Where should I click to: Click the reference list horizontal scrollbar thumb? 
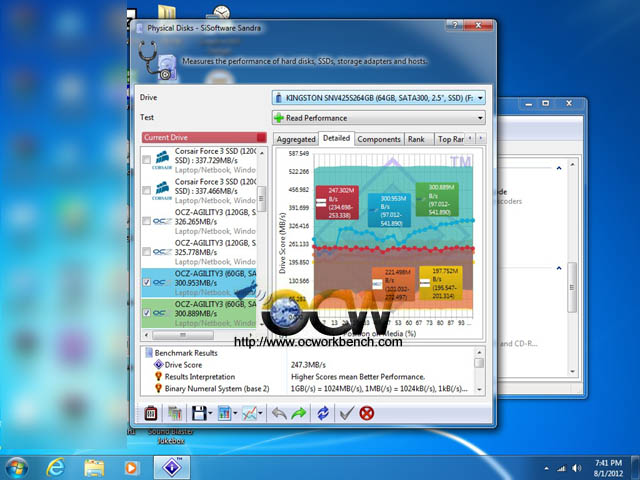point(183,335)
